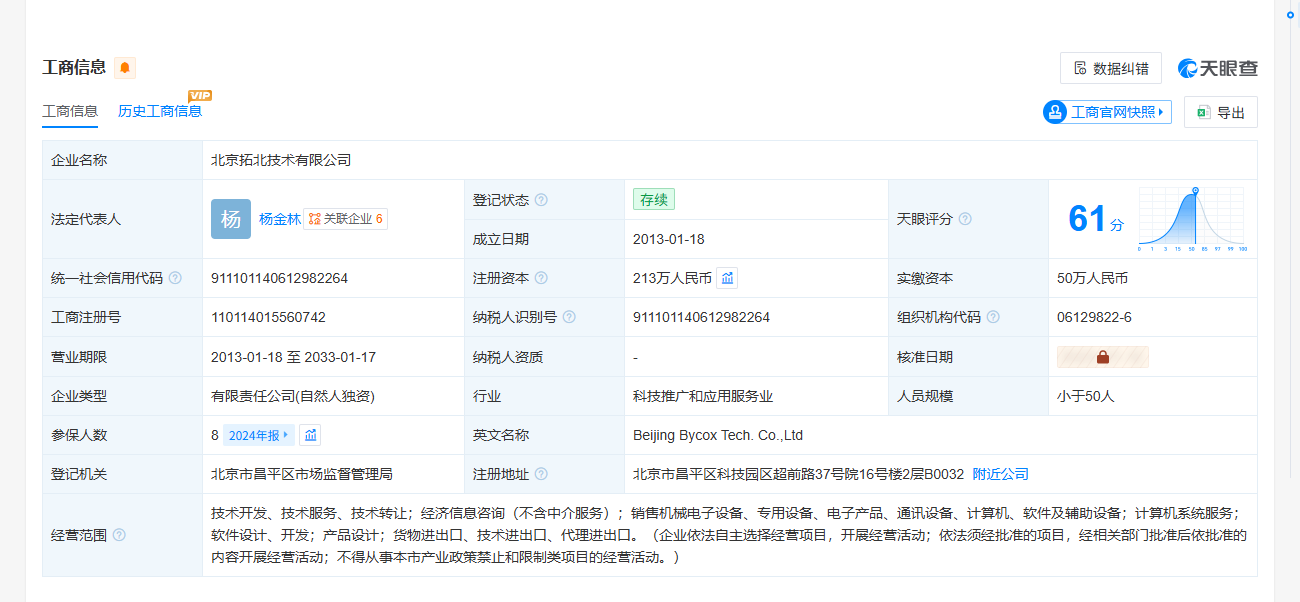Click the company name 北京拓北技术有限公司
Image resolution: width=1300 pixels, height=602 pixels.
tap(281, 160)
